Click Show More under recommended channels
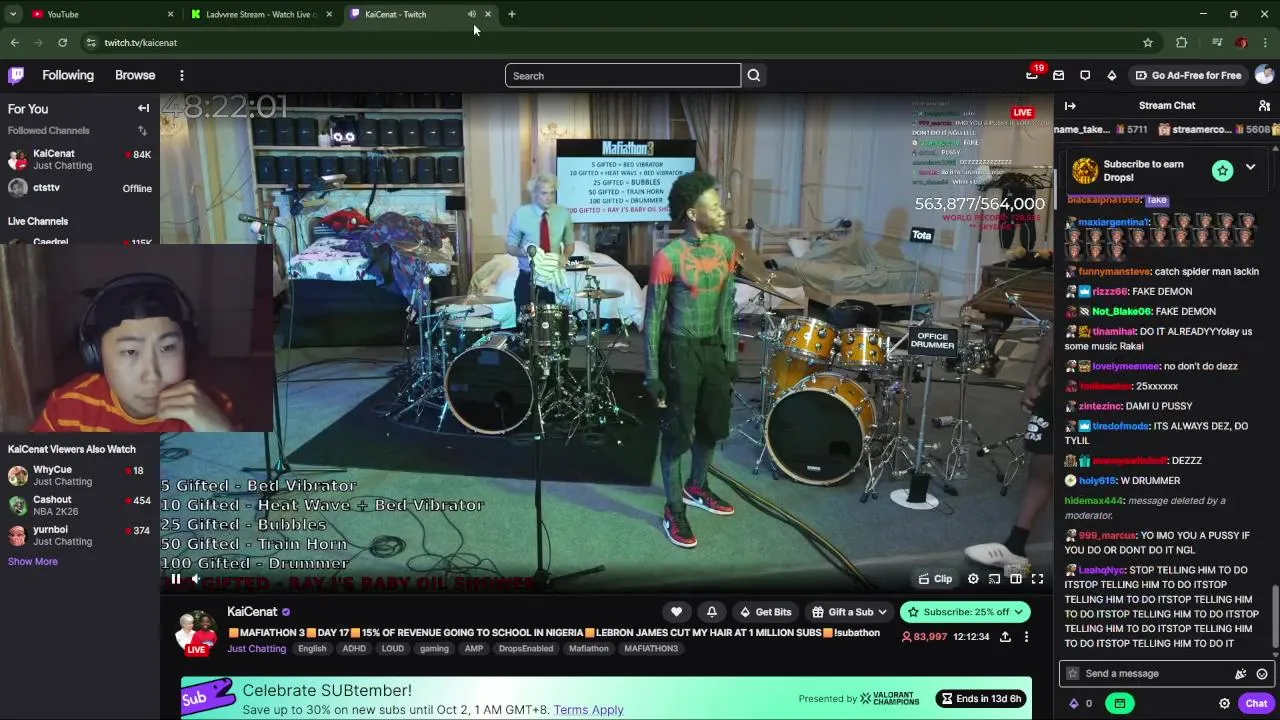Screen dimensions: 1280x720 click(33, 561)
